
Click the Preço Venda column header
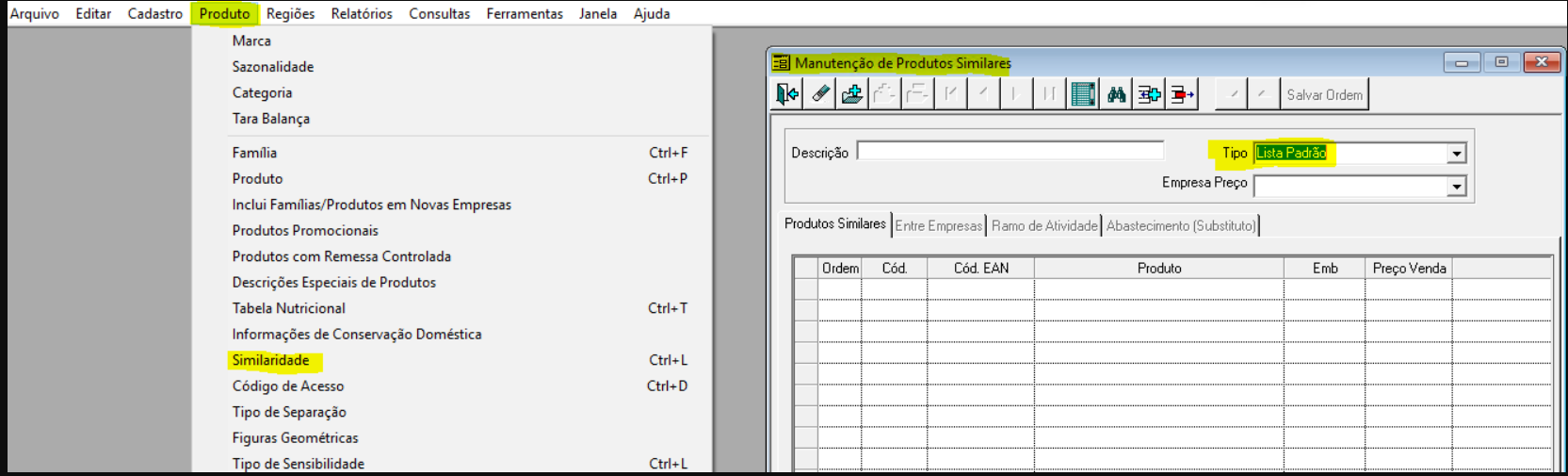1409,269
